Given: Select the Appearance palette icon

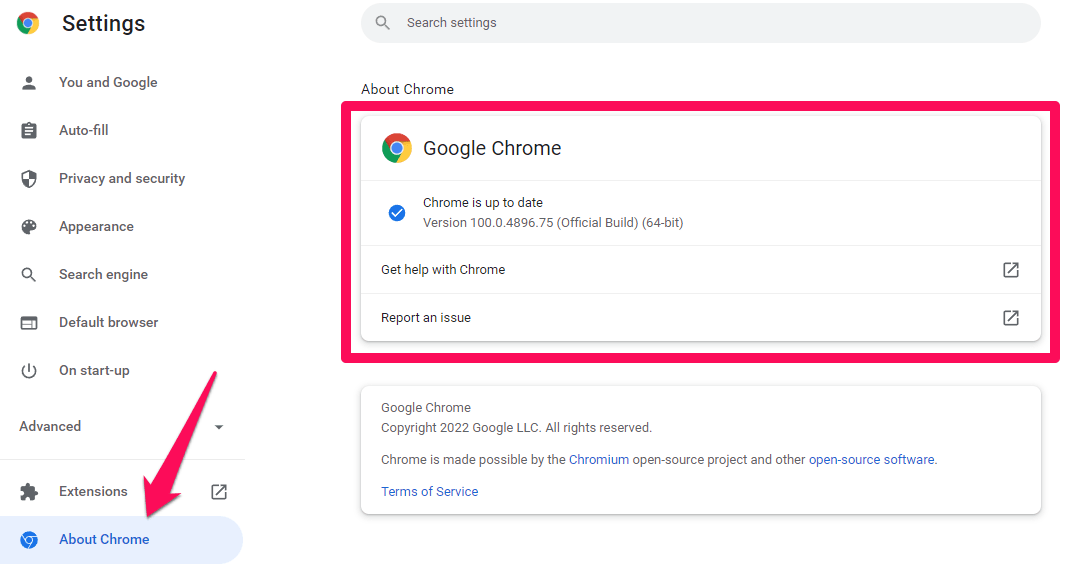Looking at the screenshot, I should click(x=31, y=226).
